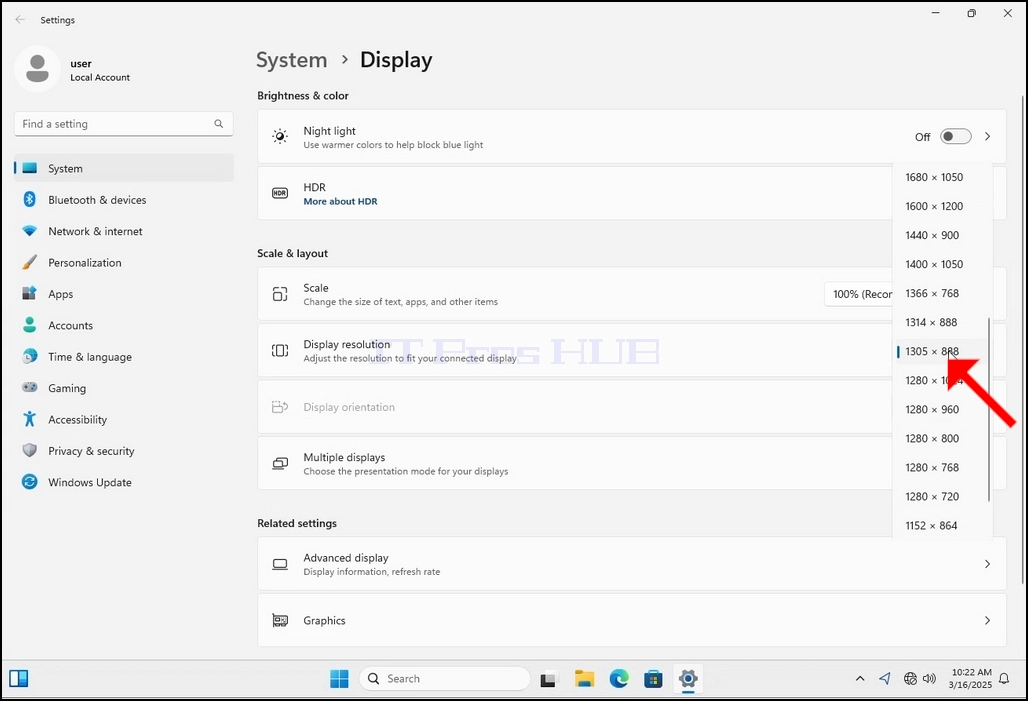Open the user account avatar
This screenshot has width=1028, height=701.
pos(37,69)
